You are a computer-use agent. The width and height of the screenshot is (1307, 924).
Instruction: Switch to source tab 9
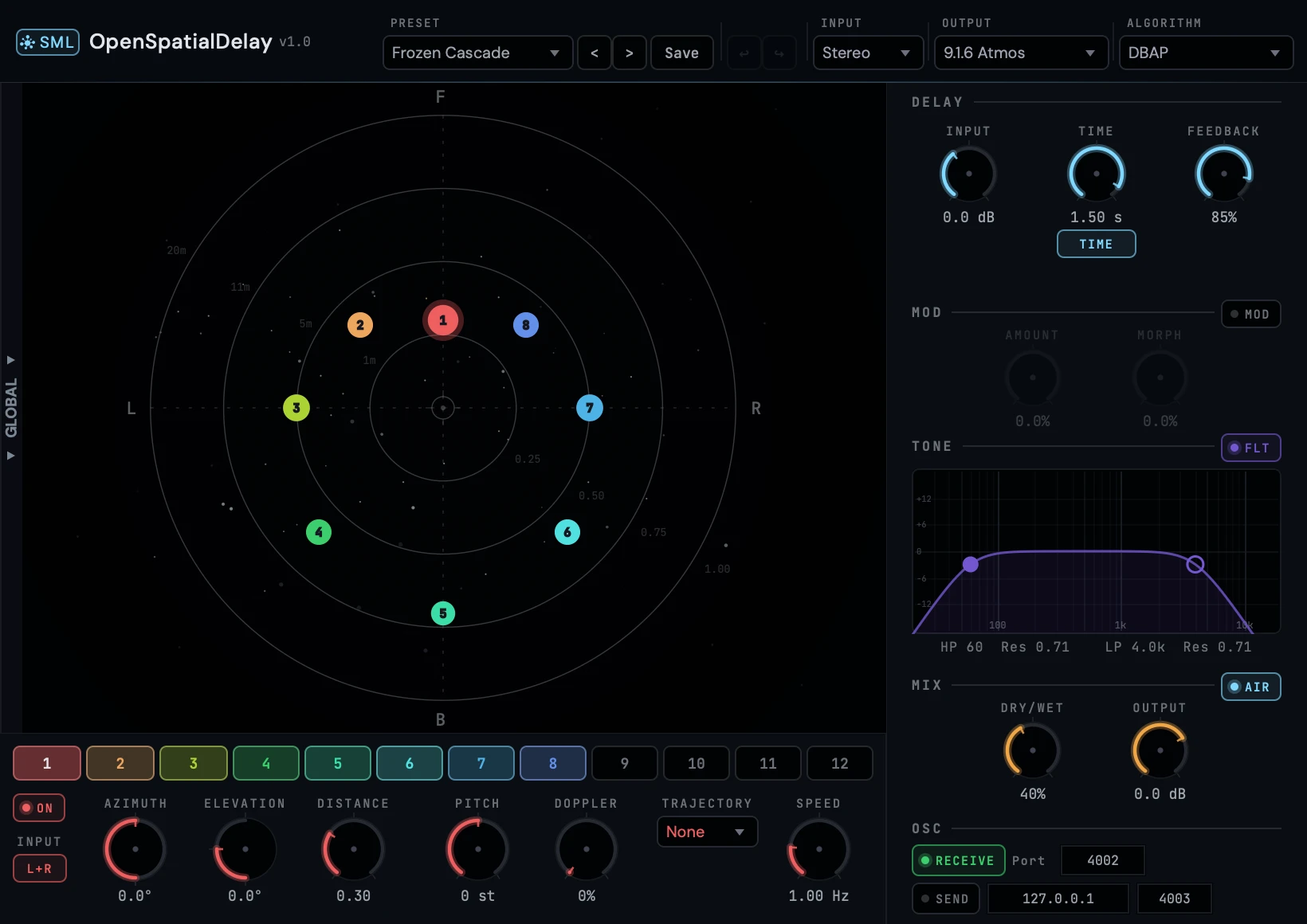625,763
